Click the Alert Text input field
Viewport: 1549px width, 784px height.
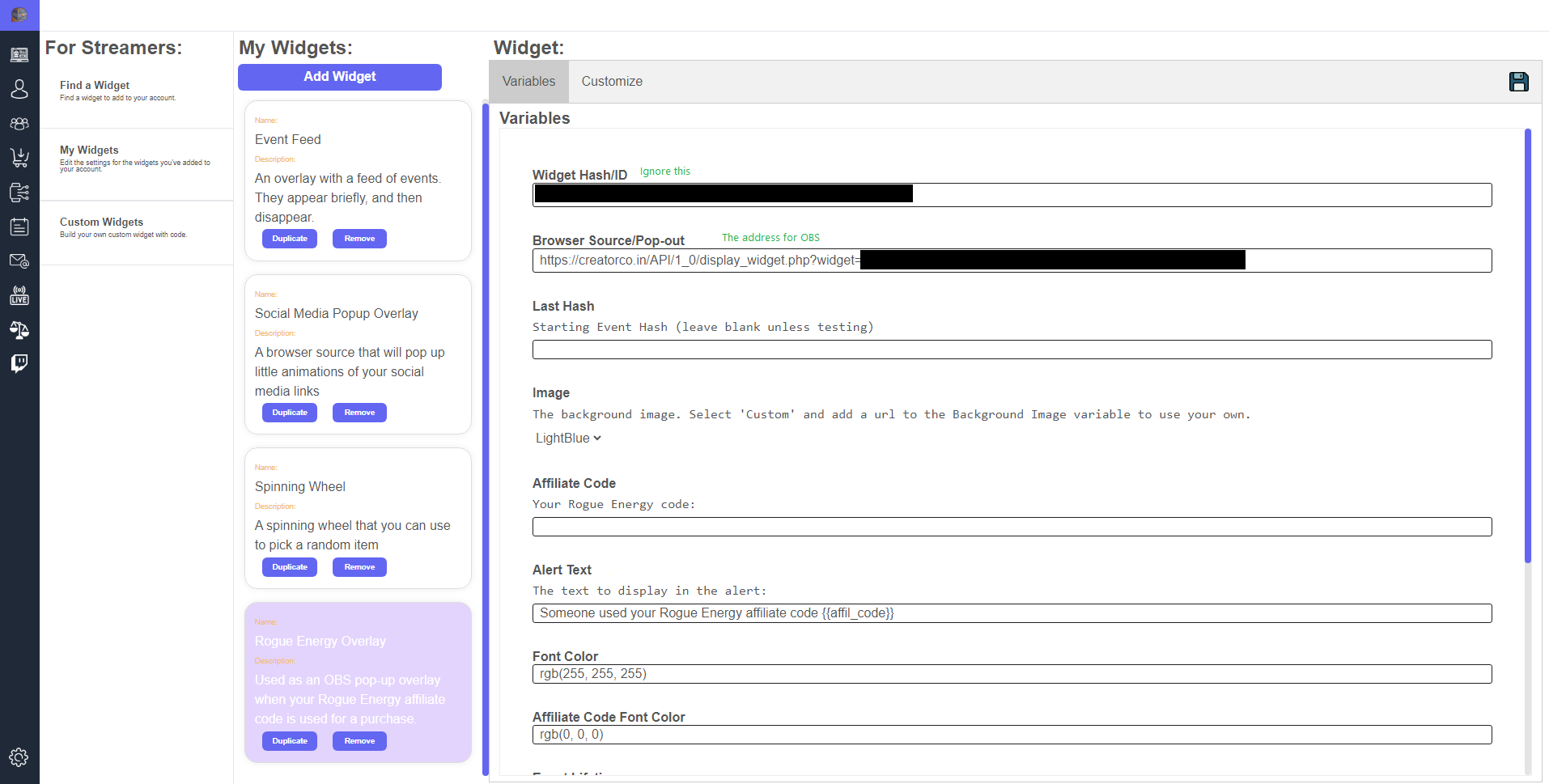point(1012,613)
